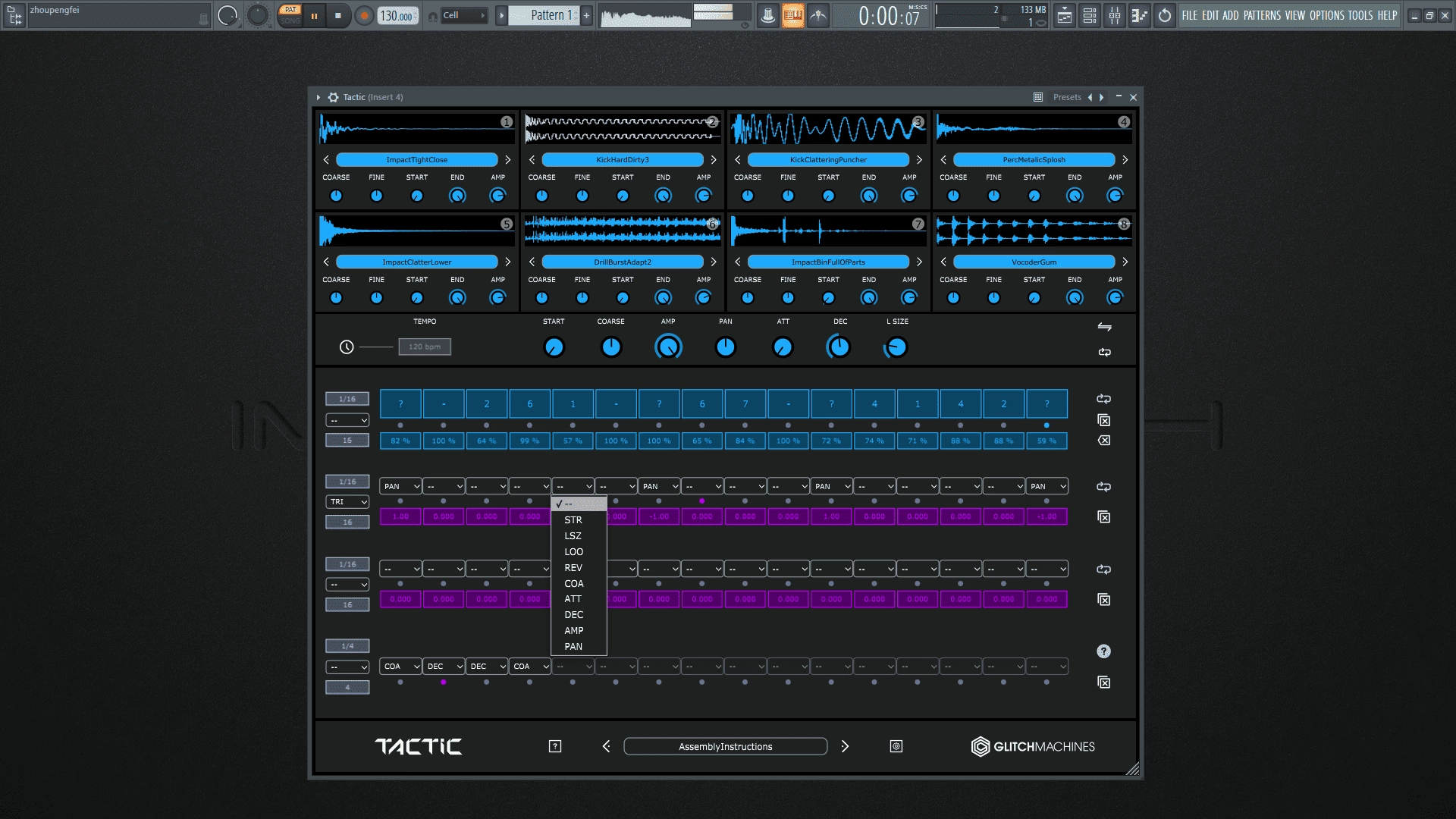Load next sample for KickHardDirty3 slot
Screen dimensions: 1456x819
pyautogui.click(x=713, y=159)
